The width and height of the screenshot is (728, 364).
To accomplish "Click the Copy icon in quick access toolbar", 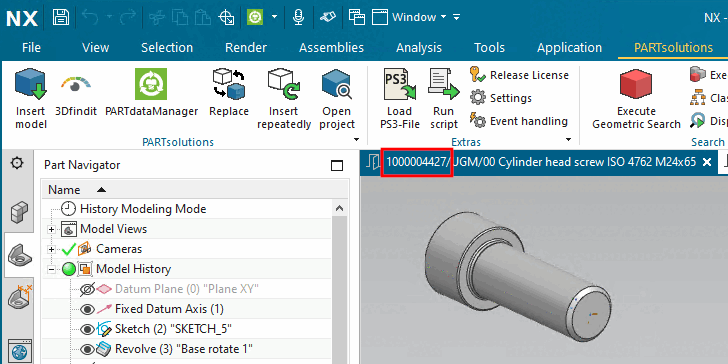I will point(180,18).
